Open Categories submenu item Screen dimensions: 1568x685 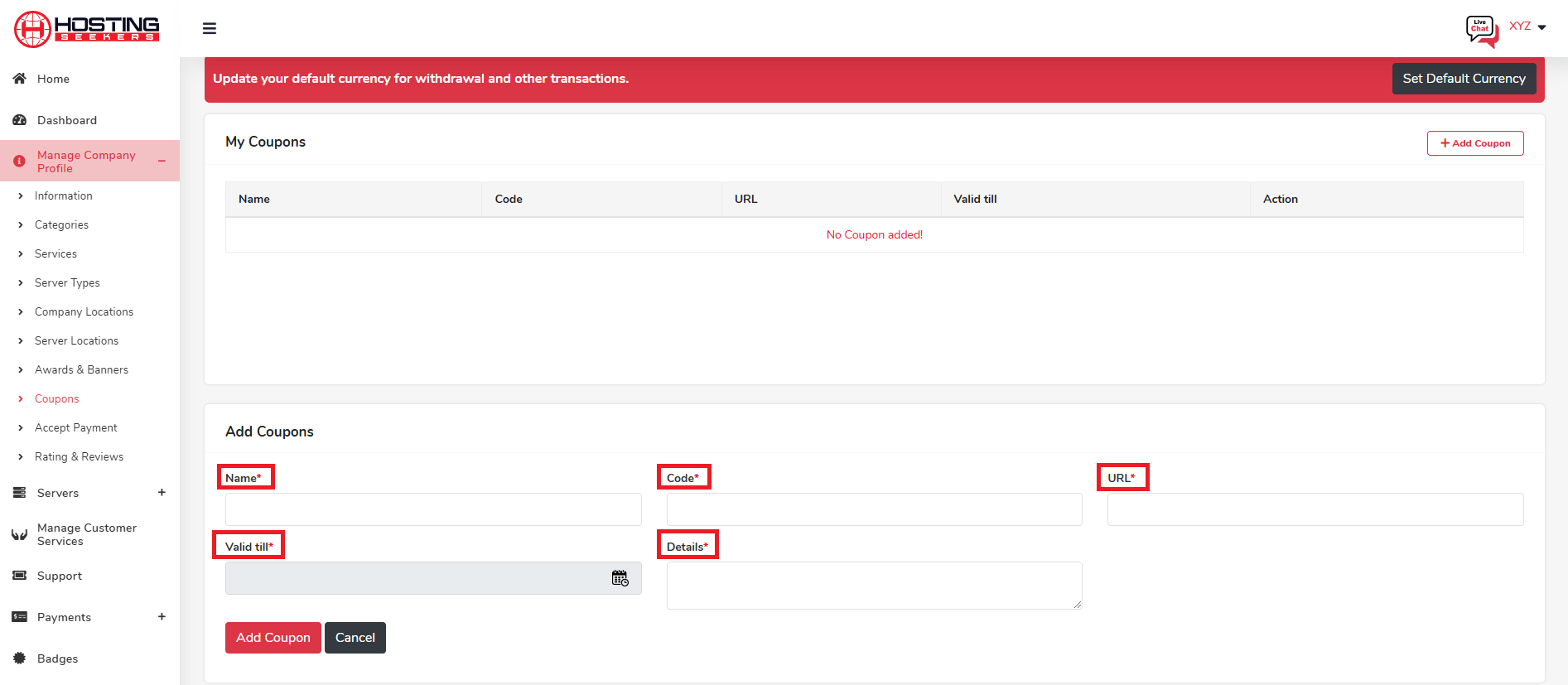tap(61, 224)
